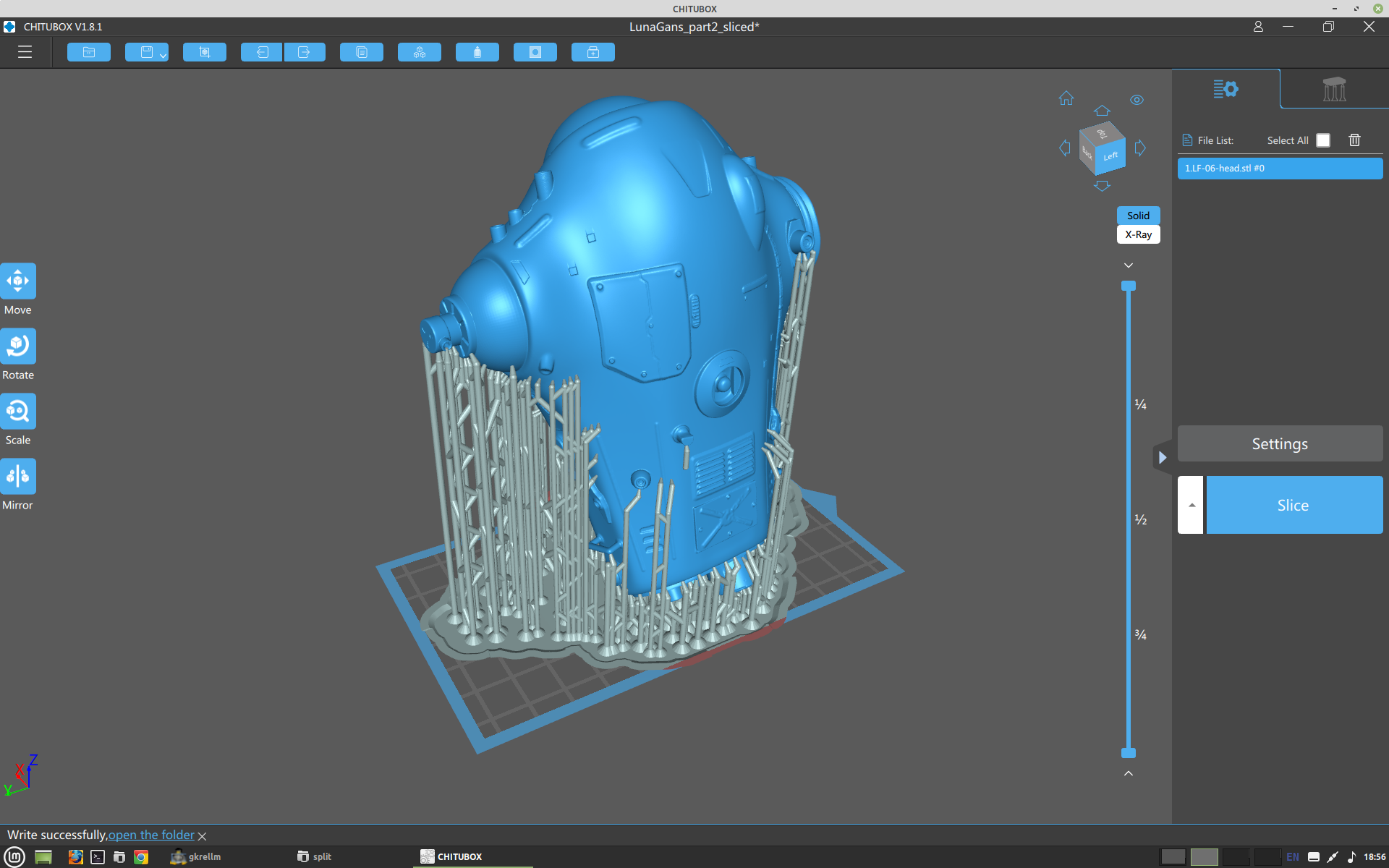Switch to Solid view mode
The width and height of the screenshot is (1389, 868).
point(1138,216)
